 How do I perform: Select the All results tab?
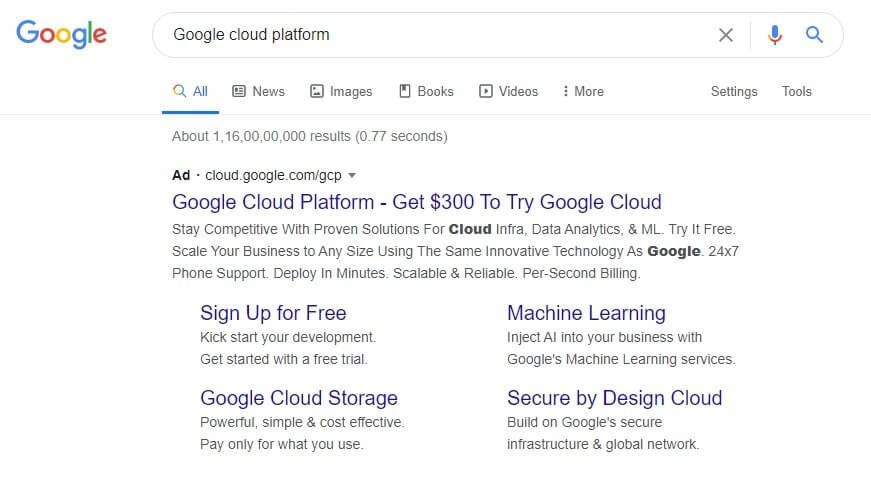190,91
